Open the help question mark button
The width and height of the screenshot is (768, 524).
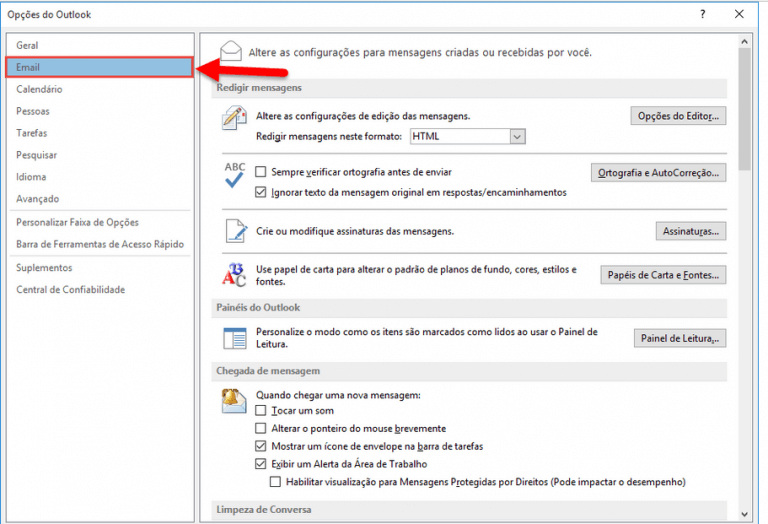coord(702,14)
